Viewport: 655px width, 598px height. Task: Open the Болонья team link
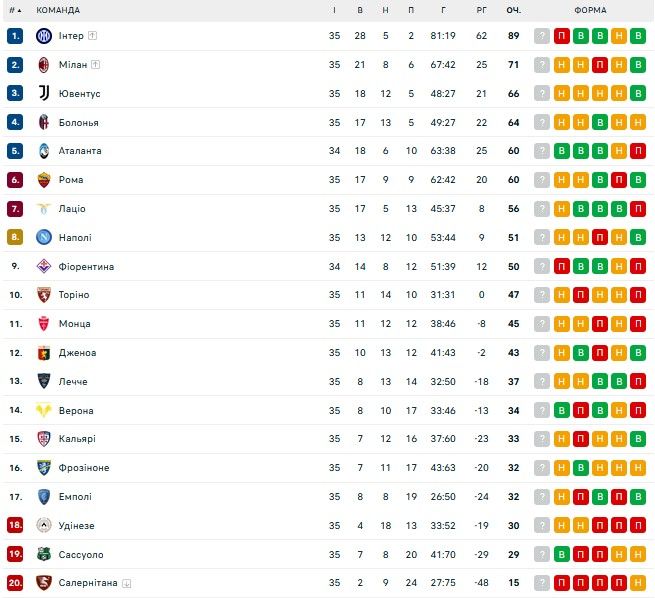[x=79, y=123]
